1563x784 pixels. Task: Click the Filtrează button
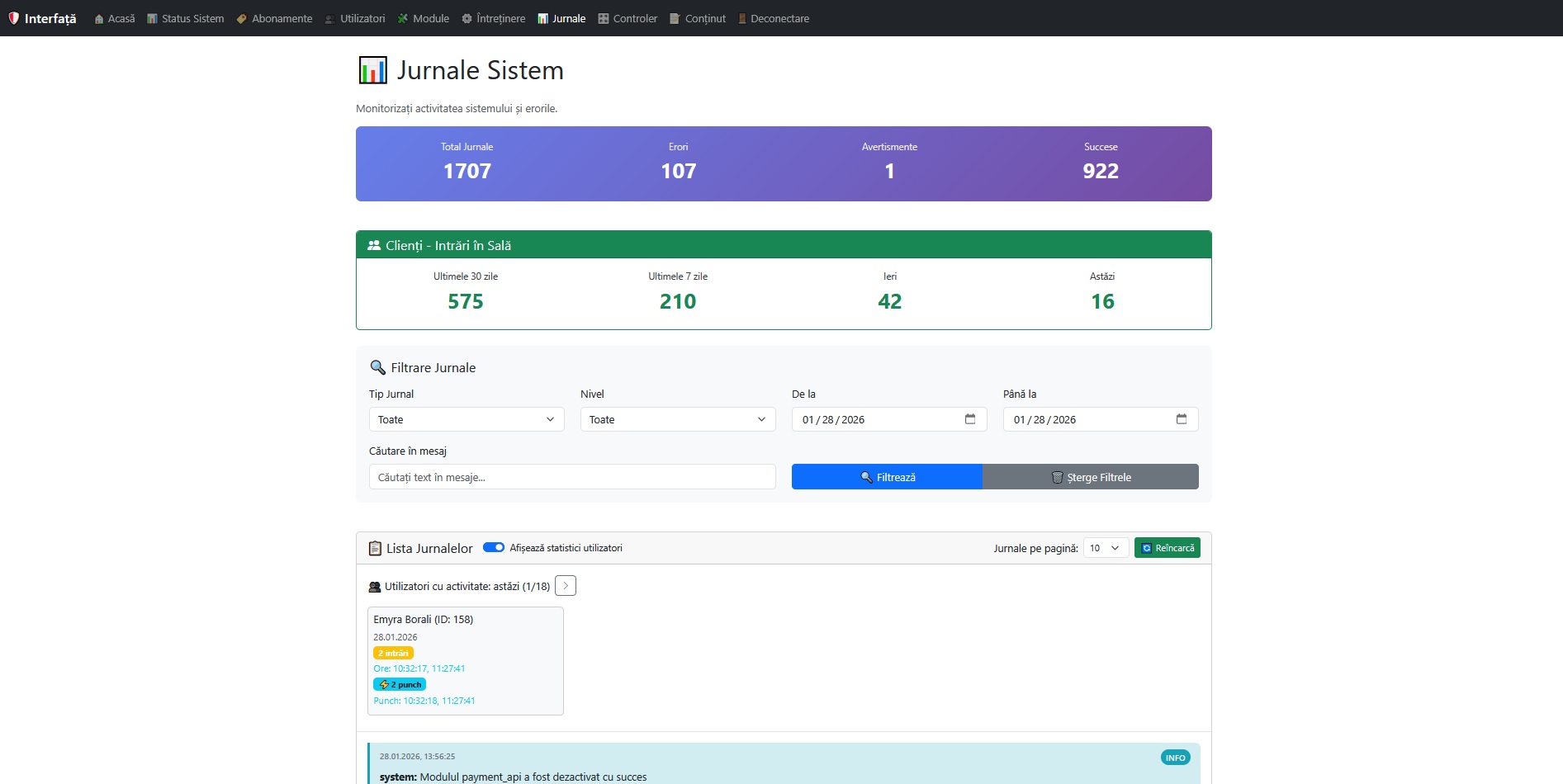pos(887,476)
